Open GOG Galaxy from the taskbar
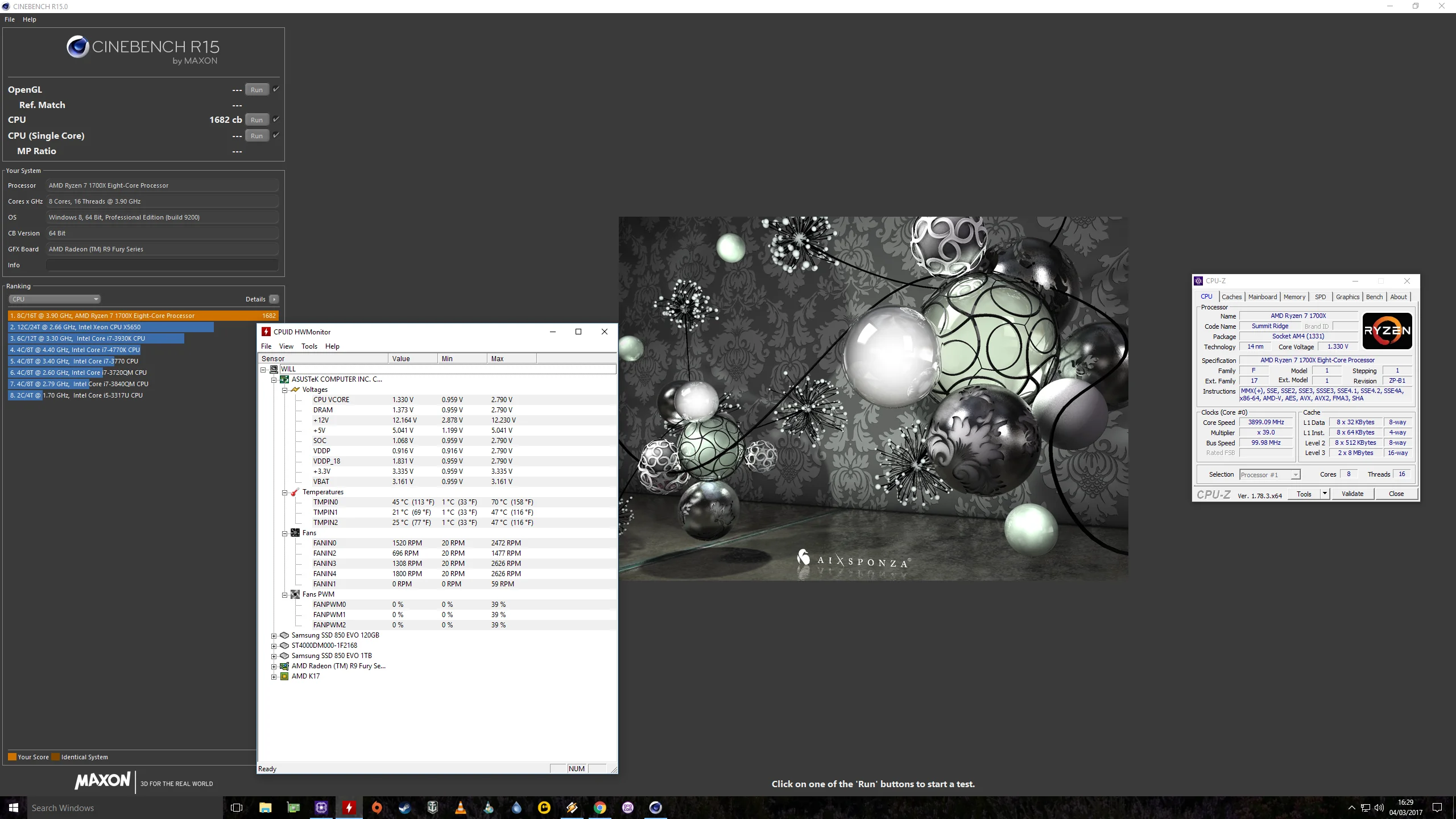Screen dimensions: 1456x819 coord(628,808)
